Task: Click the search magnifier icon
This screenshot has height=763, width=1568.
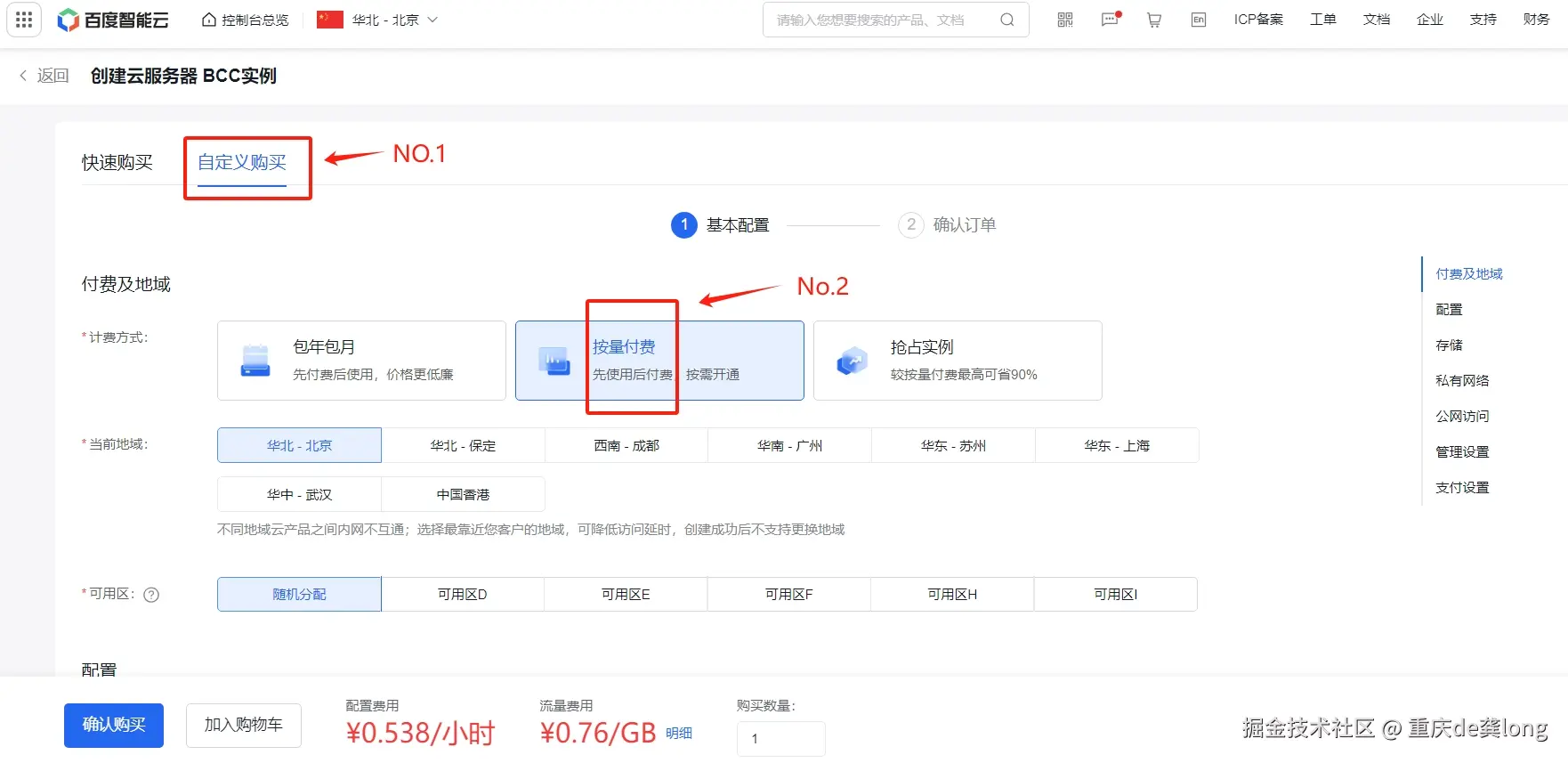Action: point(1007,20)
